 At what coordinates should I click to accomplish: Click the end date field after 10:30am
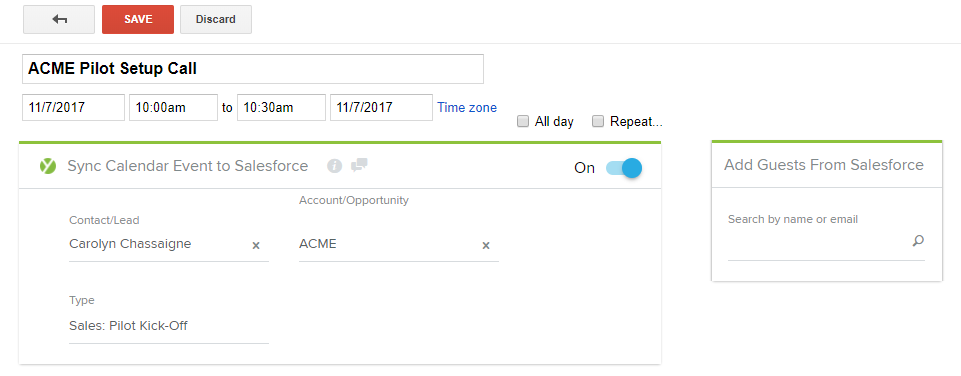(381, 107)
